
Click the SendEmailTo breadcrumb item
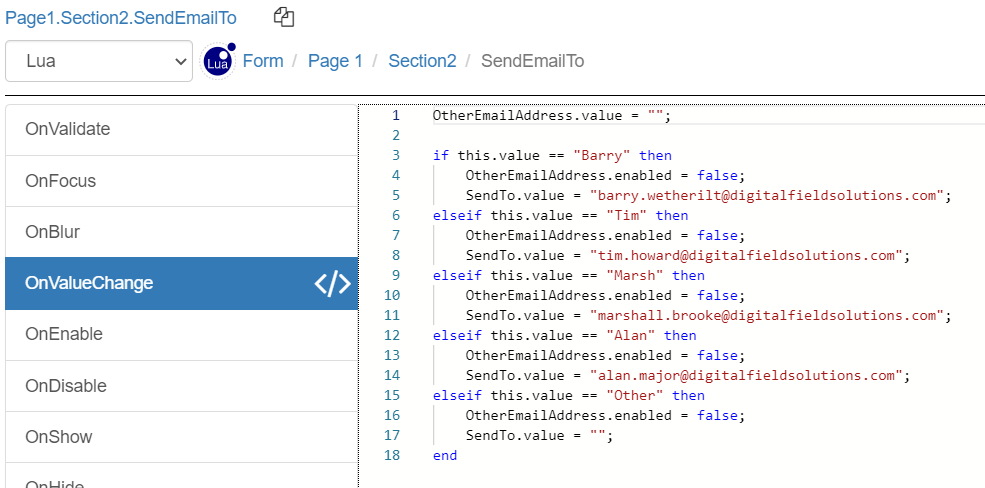532,61
